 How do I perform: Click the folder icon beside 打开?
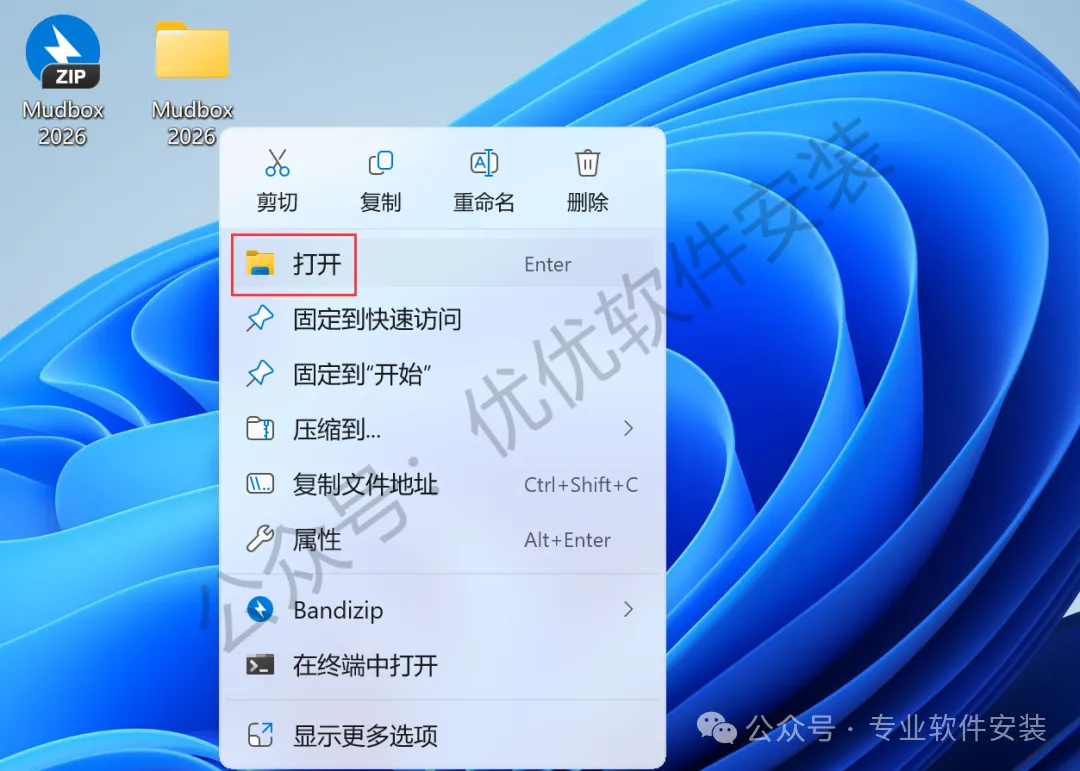[x=260, y=264]
